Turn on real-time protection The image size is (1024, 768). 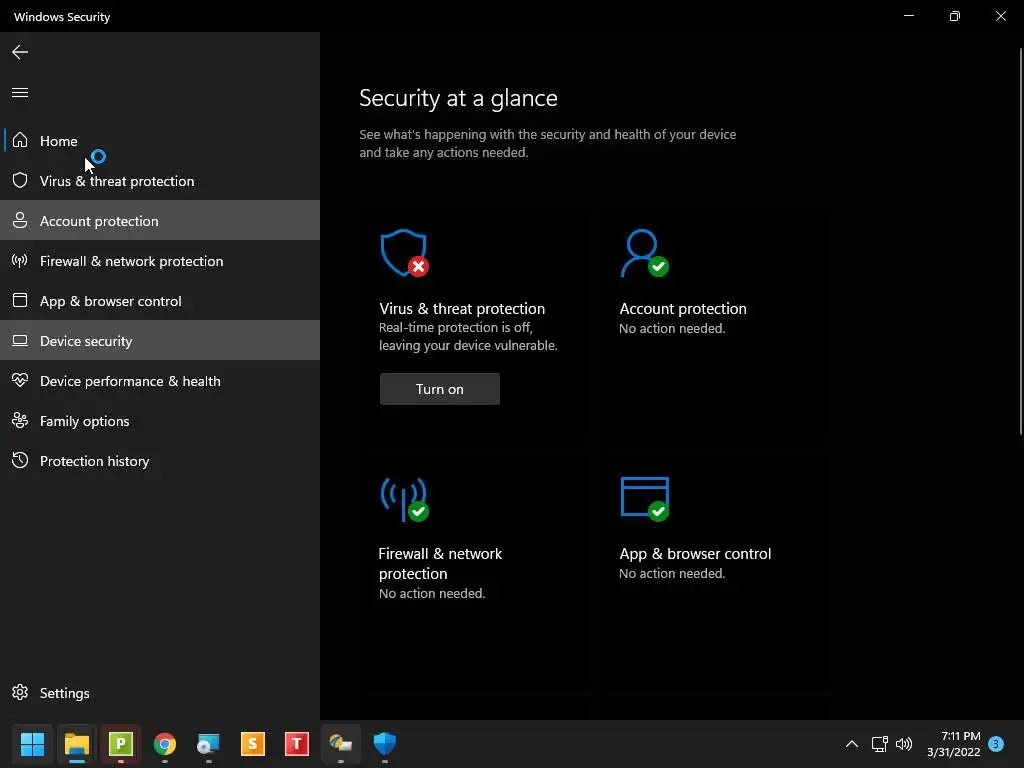coord(440,389)
